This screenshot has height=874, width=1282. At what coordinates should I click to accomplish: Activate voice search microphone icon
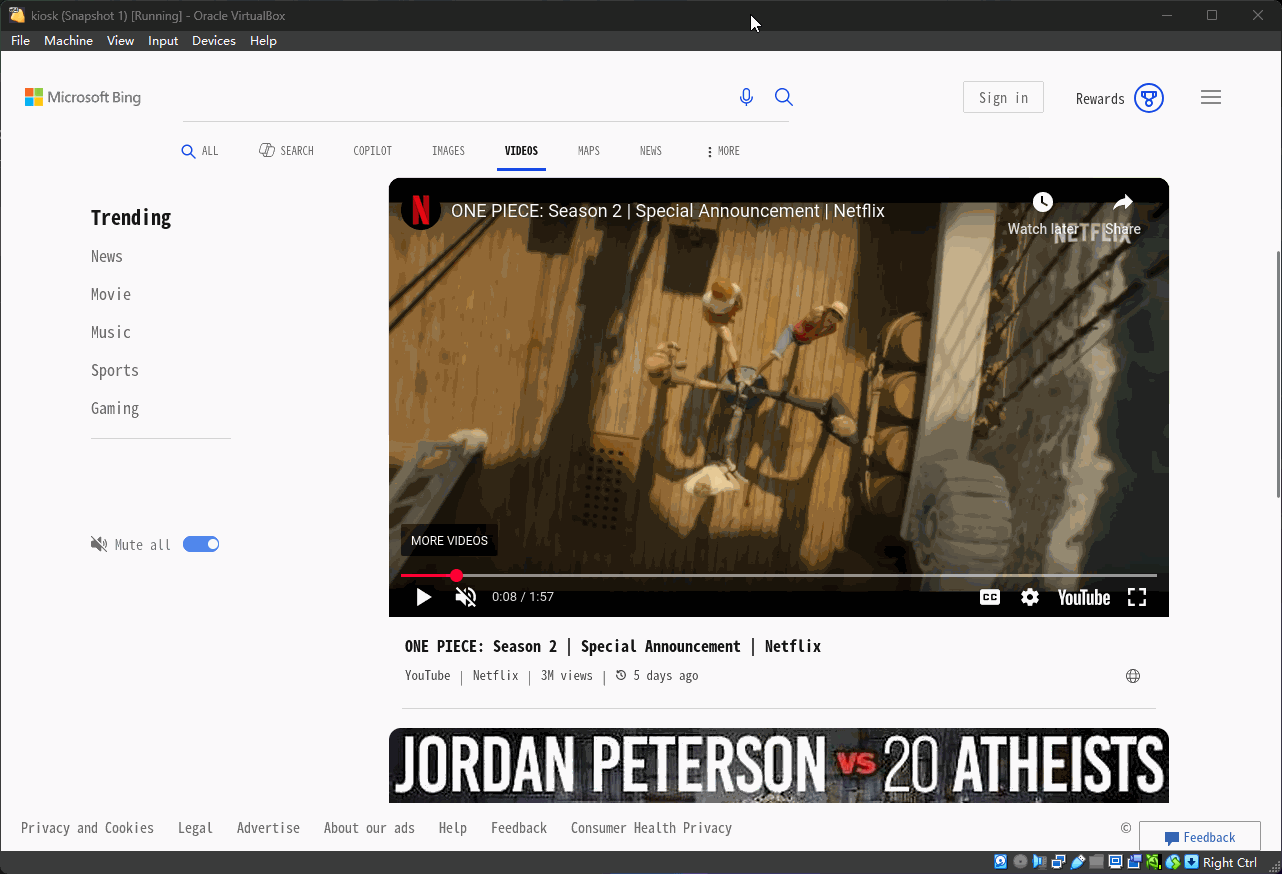(746, 97)
